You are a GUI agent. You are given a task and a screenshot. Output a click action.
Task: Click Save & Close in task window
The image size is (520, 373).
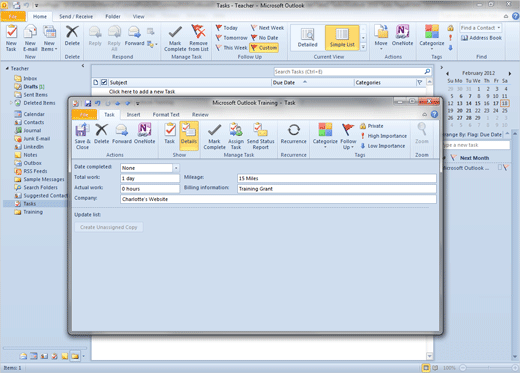click(82, 136)
